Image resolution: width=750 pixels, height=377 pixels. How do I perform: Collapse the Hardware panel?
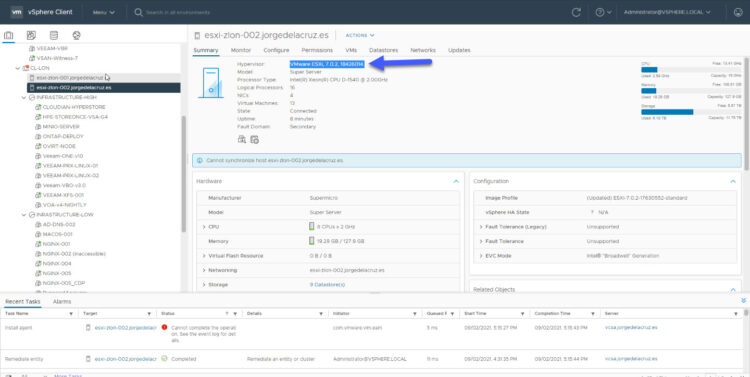click(456, 181)
